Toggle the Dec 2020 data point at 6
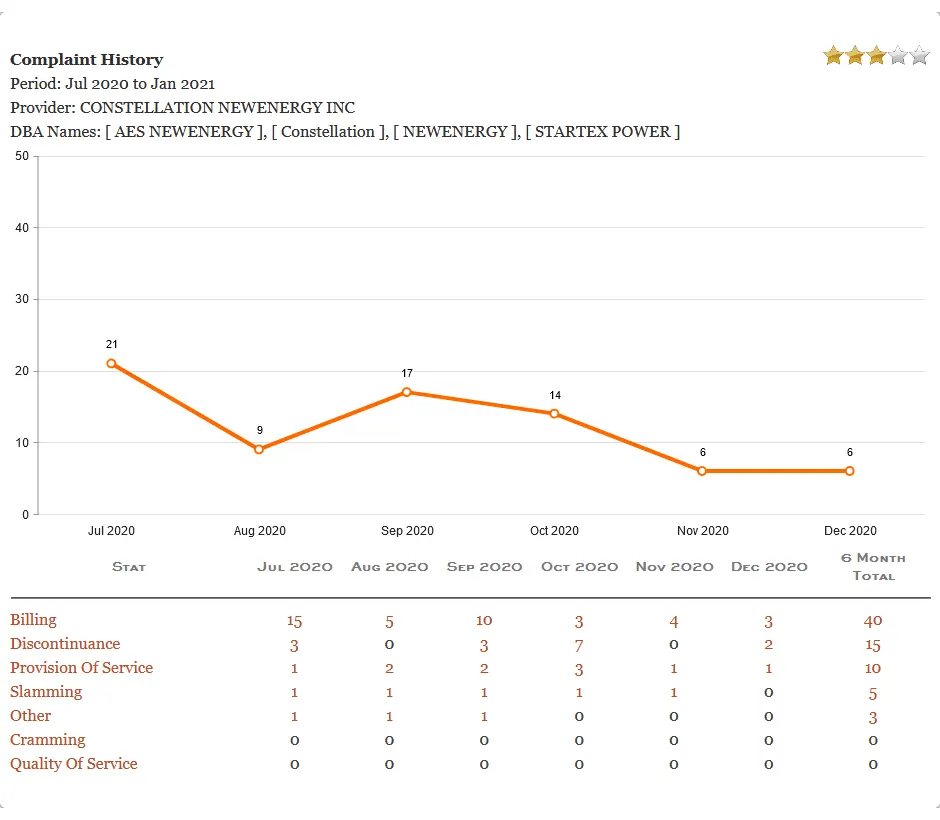 [849, 471]
